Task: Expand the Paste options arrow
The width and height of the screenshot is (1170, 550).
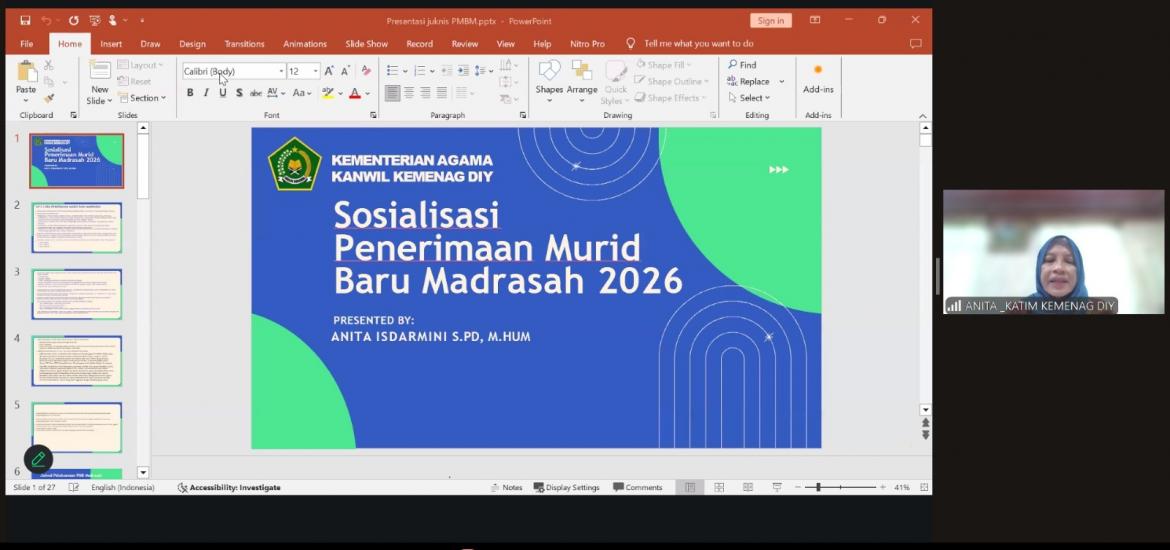Action: [x=26, y=101]
